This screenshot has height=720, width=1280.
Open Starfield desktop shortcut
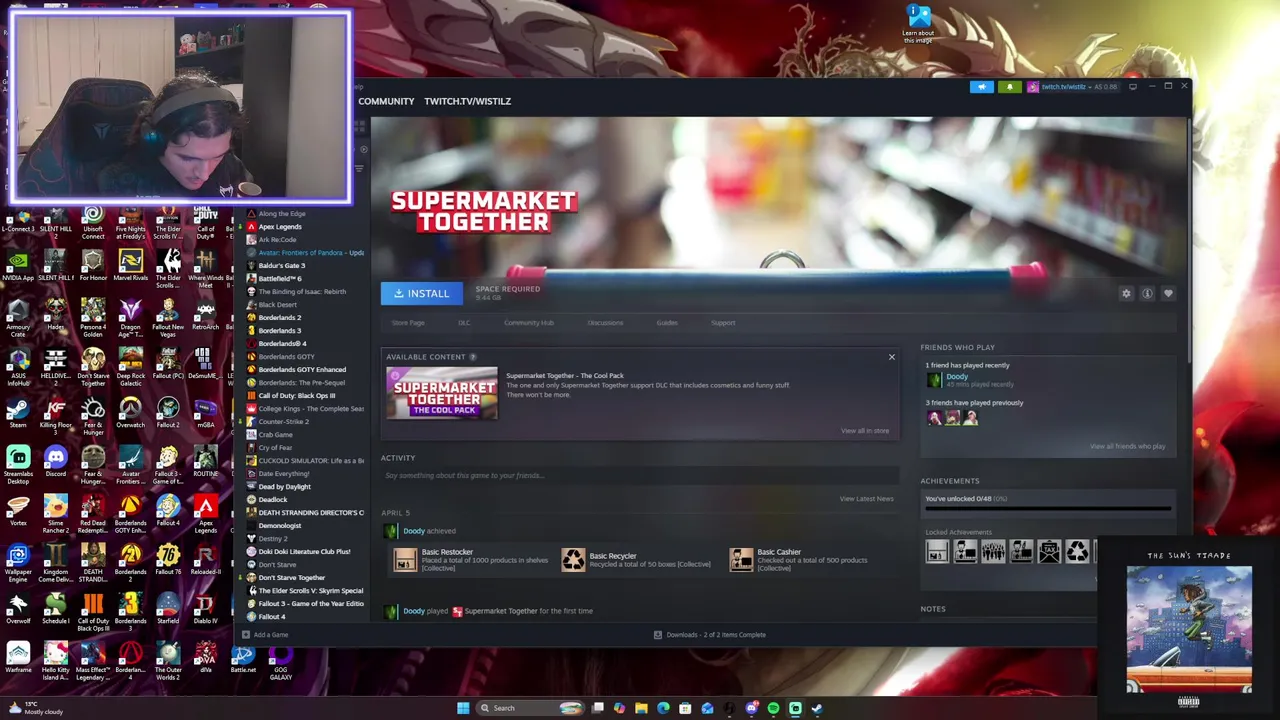(168, 609)
